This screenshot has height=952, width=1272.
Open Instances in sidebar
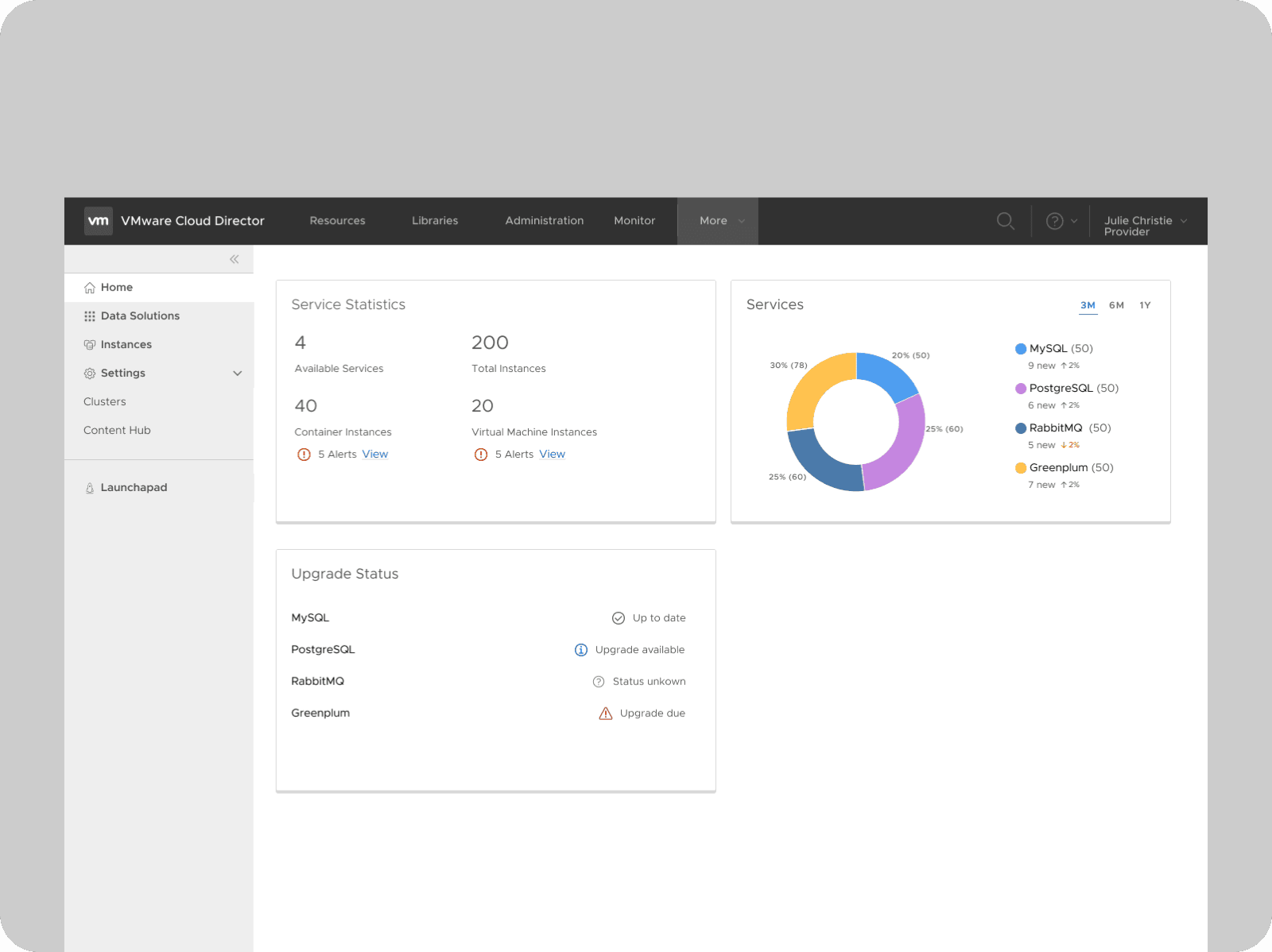coord(159,345)
